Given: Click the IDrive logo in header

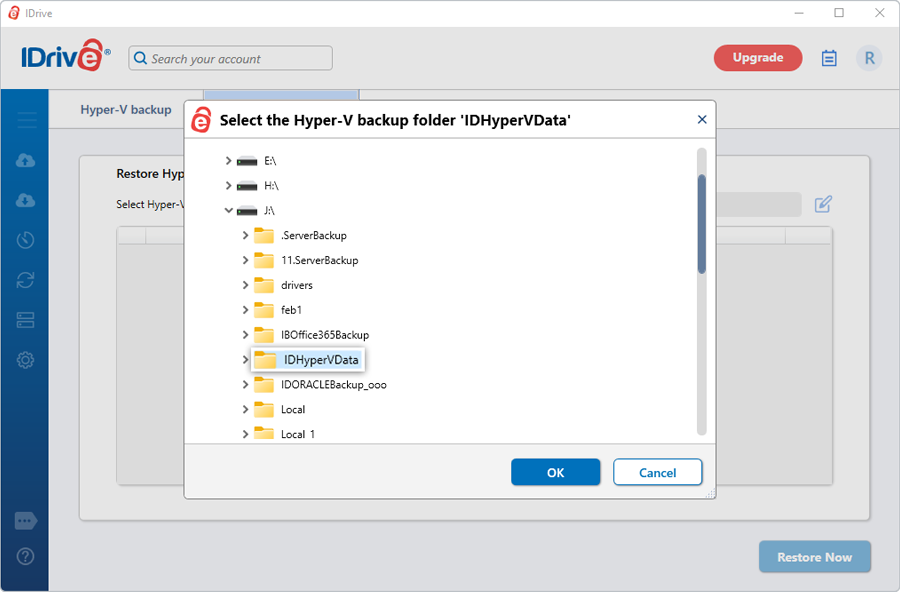Looking at the screenshot, I should 65,56.
